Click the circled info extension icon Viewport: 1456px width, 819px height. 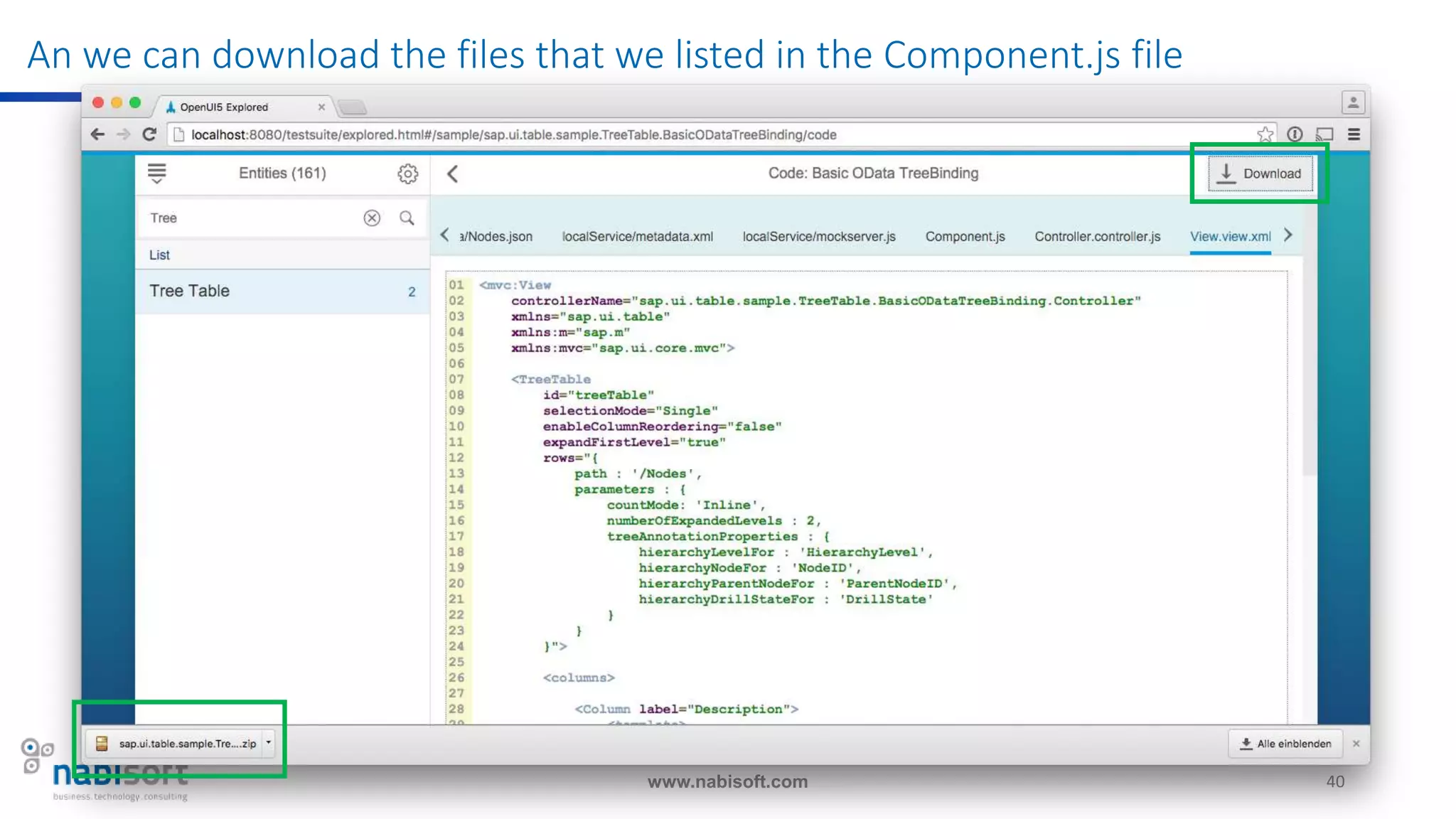(x=1295, y=134)
